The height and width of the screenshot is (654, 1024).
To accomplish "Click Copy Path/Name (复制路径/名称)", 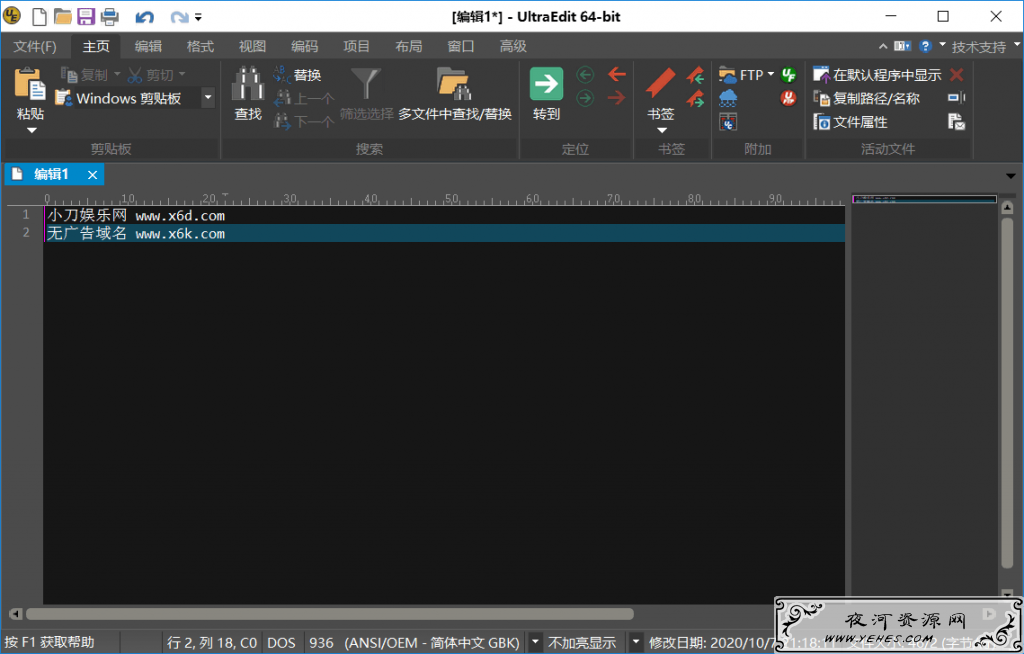I will 866,99.
